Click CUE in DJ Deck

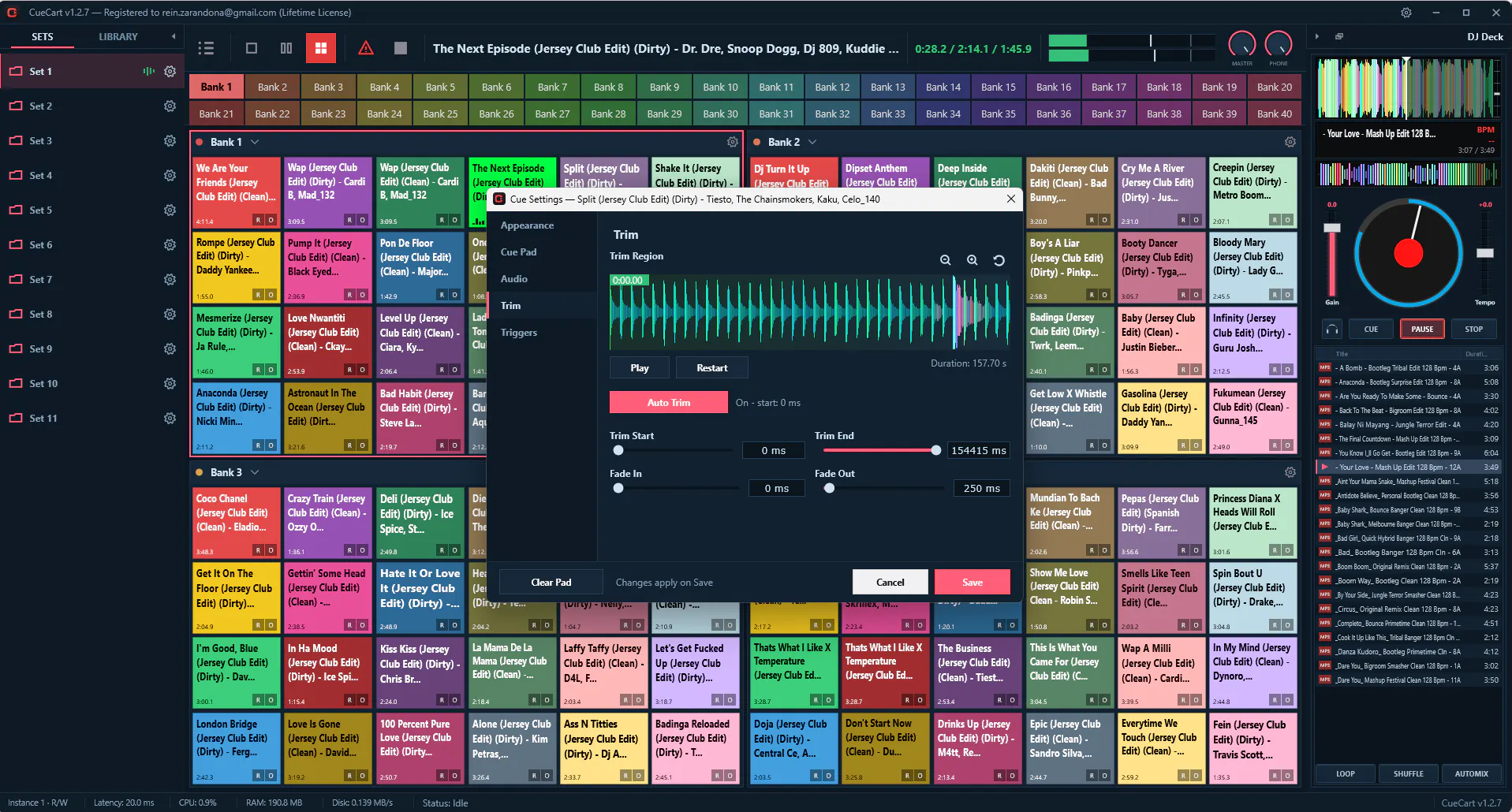1372,329
